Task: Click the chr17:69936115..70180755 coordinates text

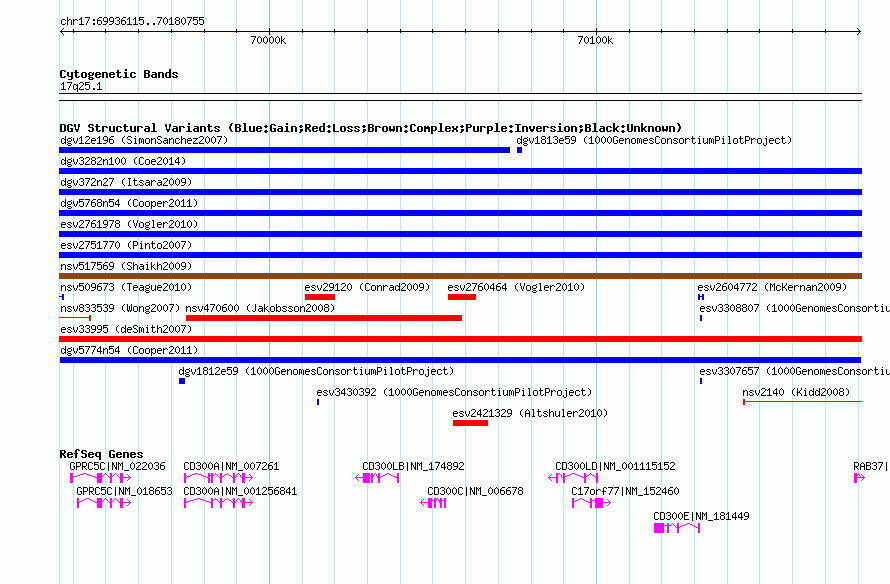Action: coord(132,21)
